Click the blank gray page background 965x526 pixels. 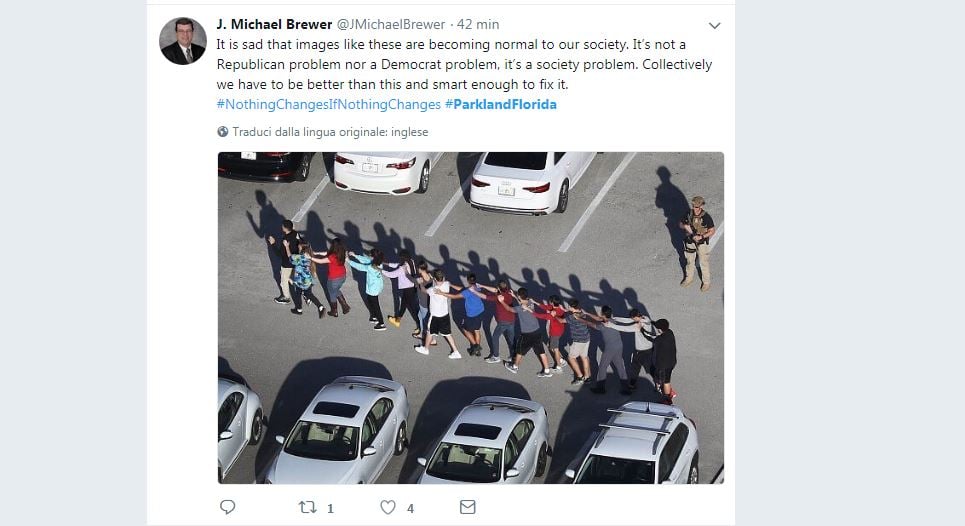click(x=849, y=265)
